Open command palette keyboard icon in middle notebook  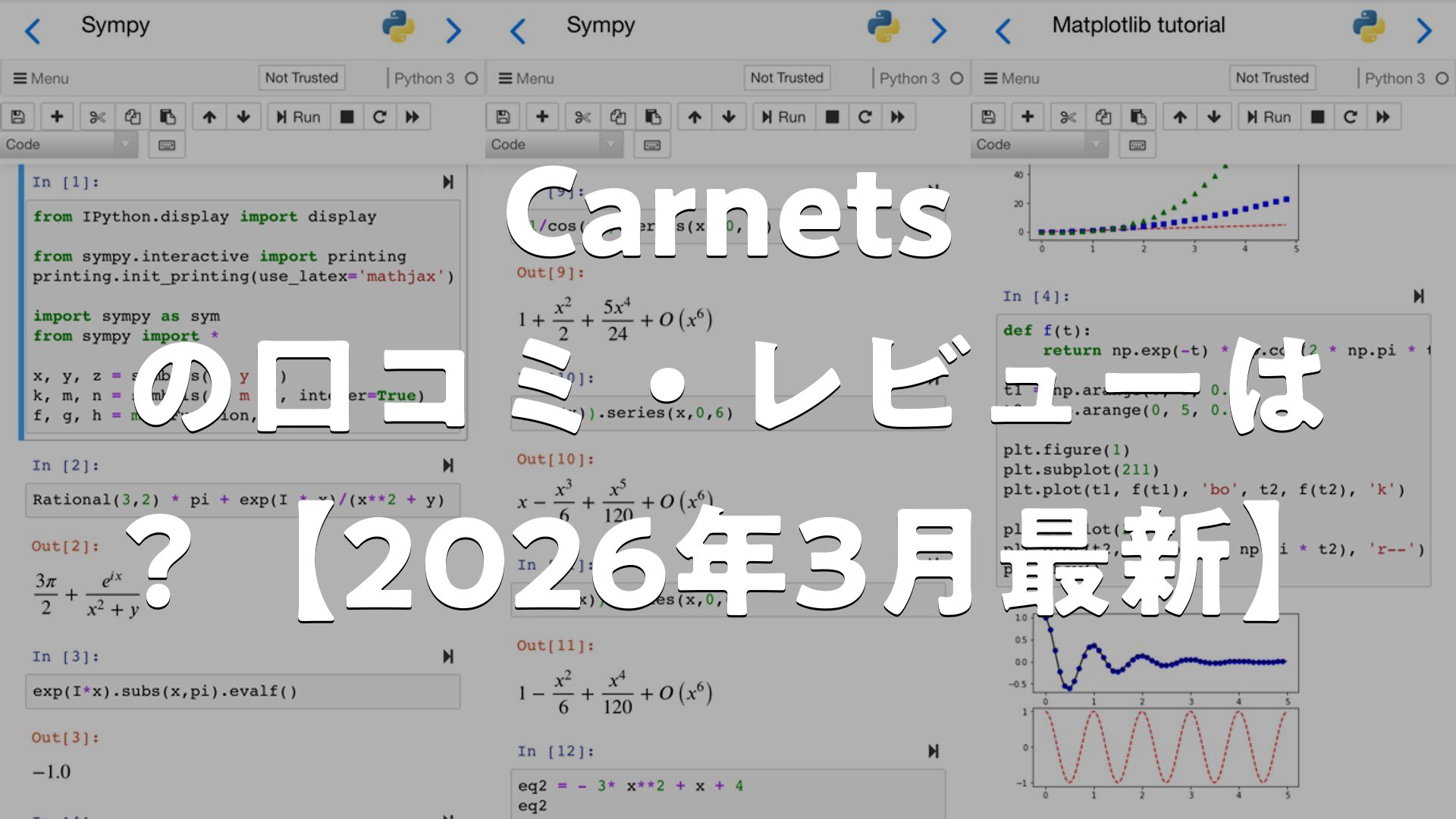[x=652, y=145]
